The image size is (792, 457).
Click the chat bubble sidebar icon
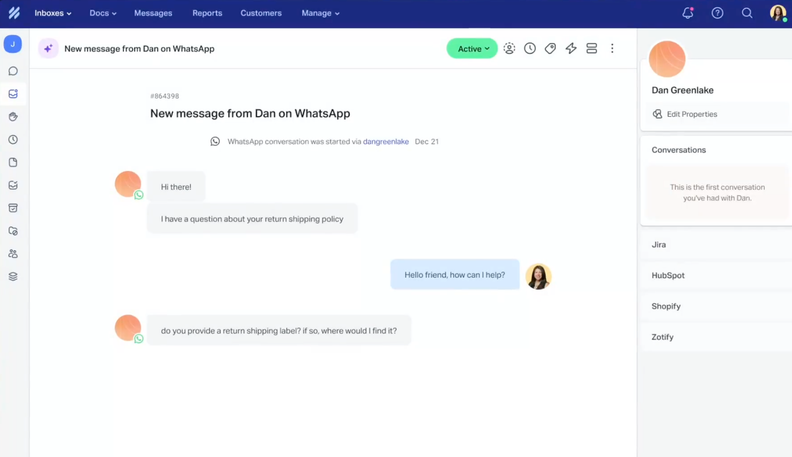(x=13, y=71)
